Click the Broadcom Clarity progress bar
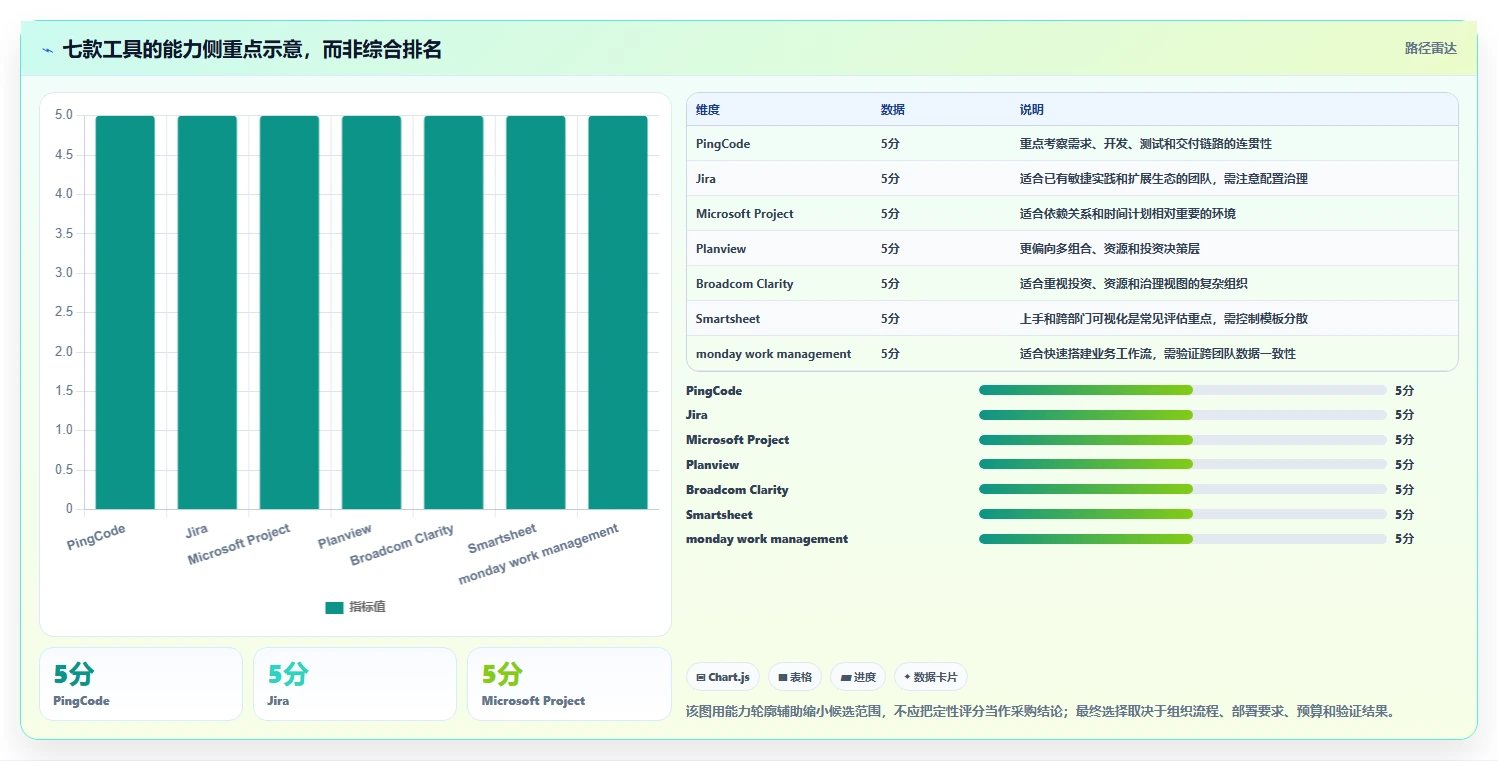This screenshot has height=761, width=1498. 1182,489
